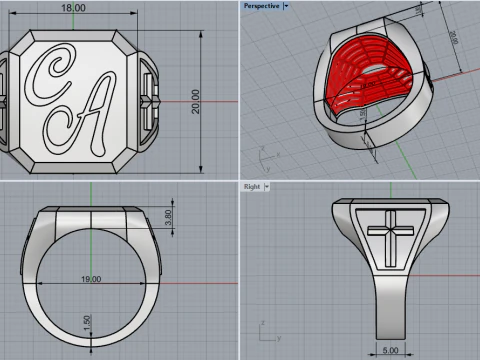Select the 18.00 dimension text in top view
Image resolution: width=480 pixels, height=360 pixels.
point(73,8)
